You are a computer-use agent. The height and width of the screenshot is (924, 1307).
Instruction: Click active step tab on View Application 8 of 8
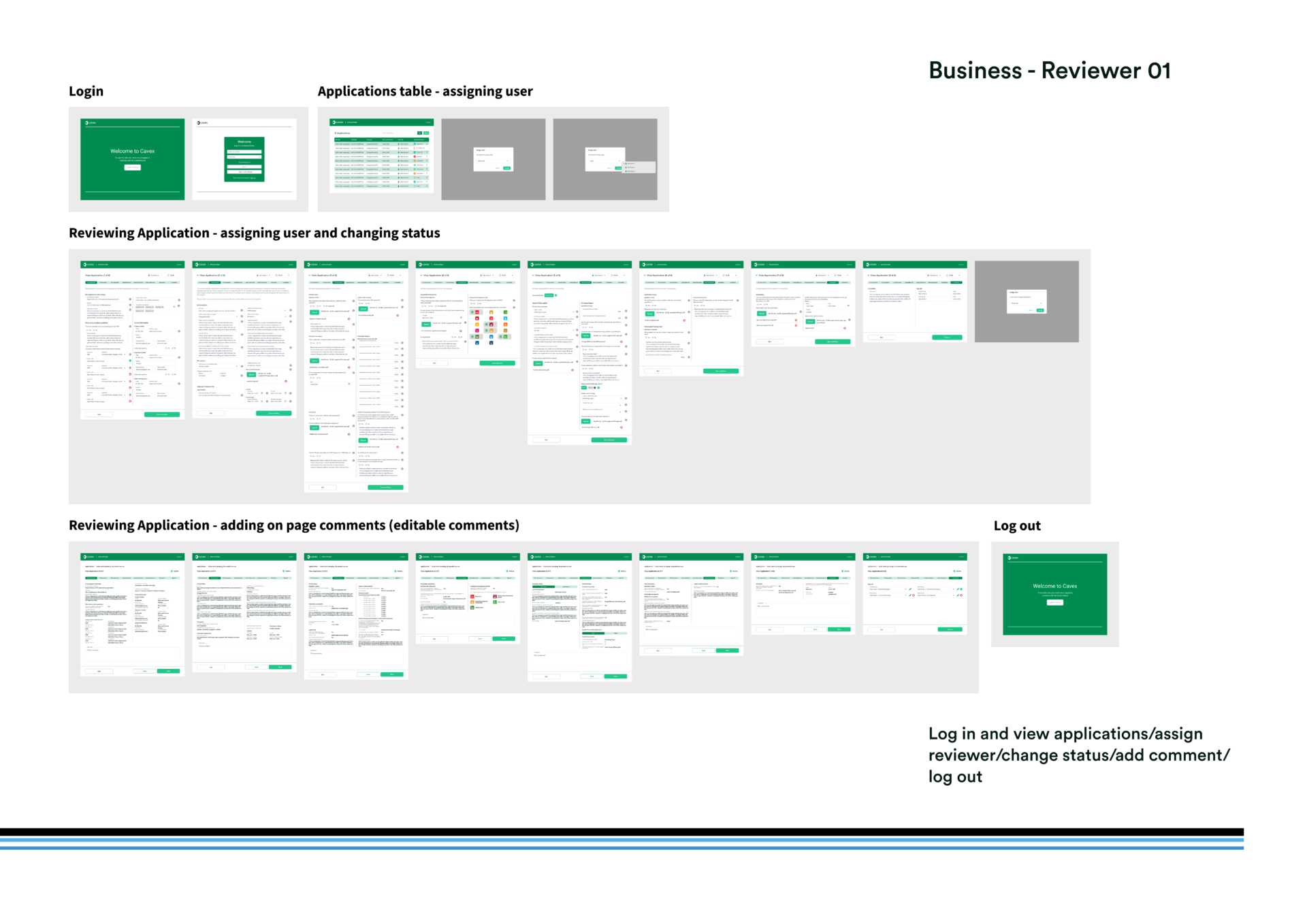(x=956, y=282)
